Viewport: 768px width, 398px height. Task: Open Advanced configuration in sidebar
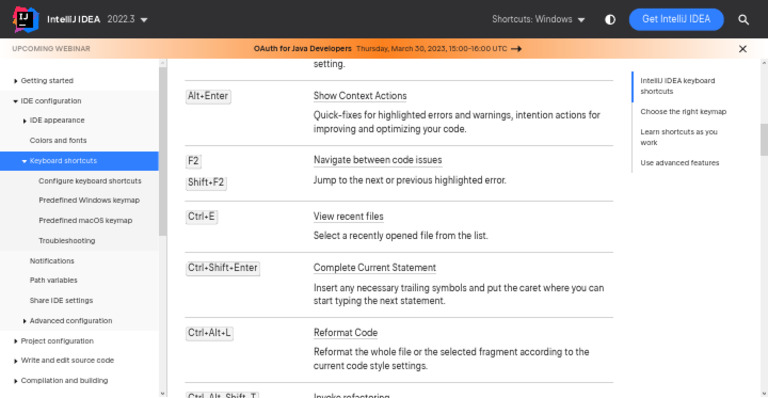[71, 321]
